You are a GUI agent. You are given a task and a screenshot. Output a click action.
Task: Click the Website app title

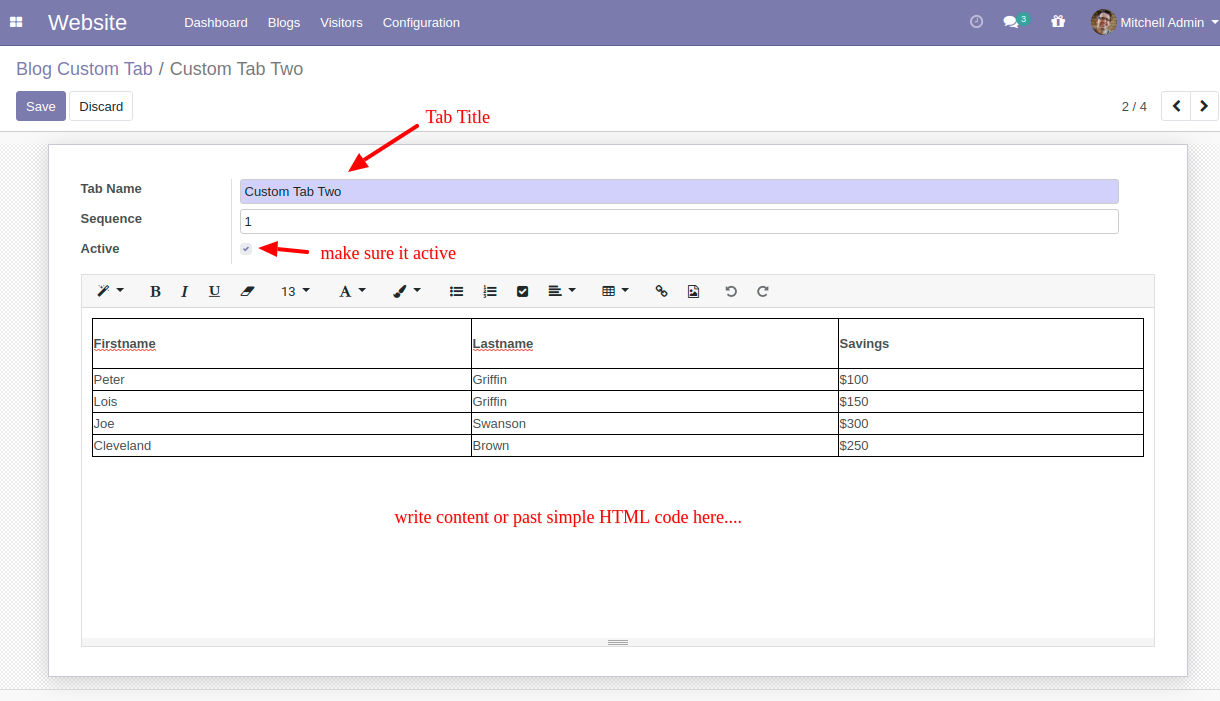coord(87,22)
